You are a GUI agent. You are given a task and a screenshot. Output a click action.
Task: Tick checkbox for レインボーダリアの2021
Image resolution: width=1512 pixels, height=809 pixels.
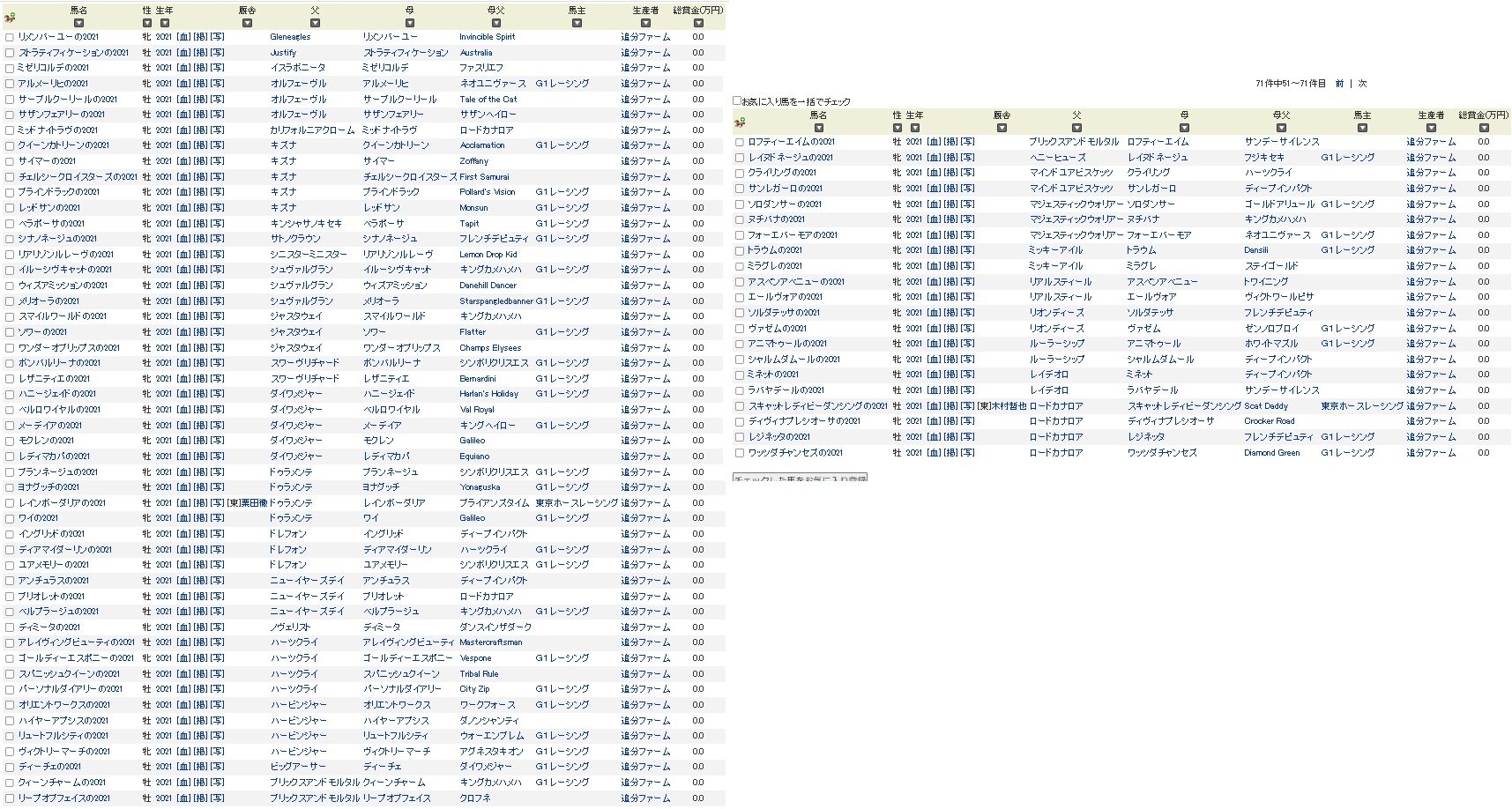click(x=10, y=504)
